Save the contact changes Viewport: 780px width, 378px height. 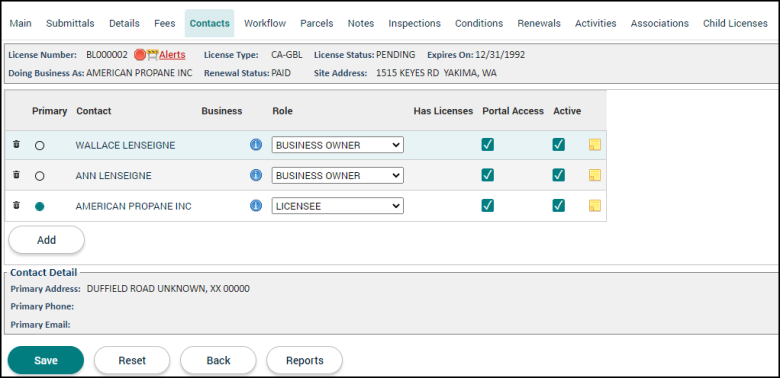(x=46, y=360)
